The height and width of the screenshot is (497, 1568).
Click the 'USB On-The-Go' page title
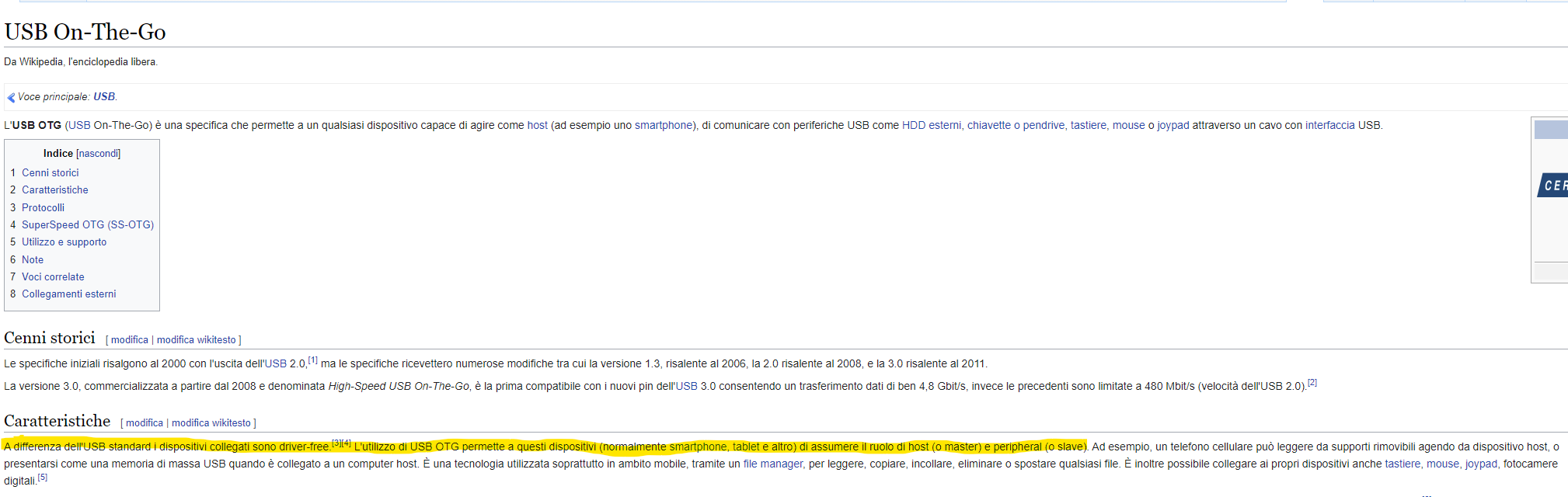[85, 32]
